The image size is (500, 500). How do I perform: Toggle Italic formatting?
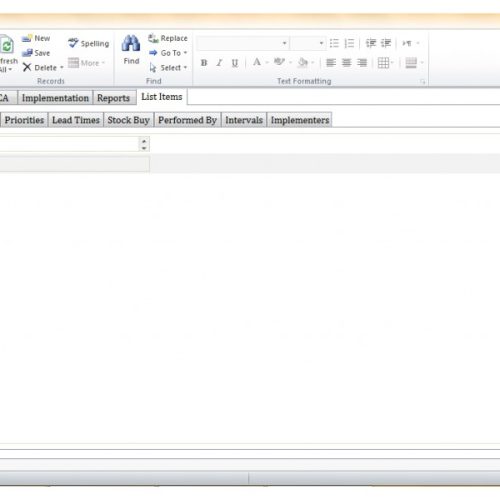pyautogui.click(x=219, y=63)
